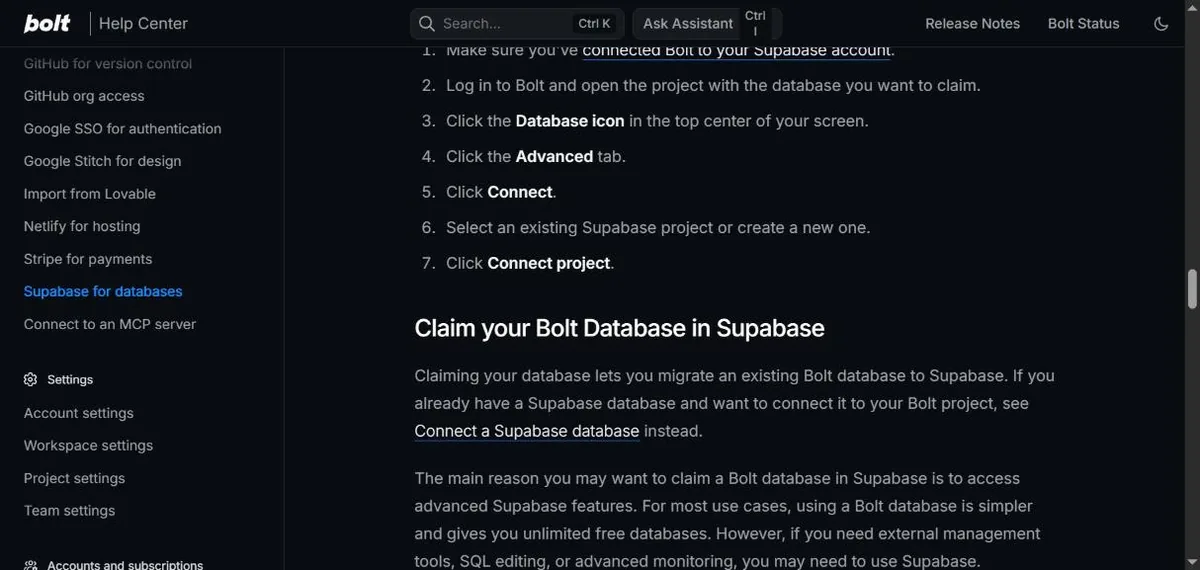Click bold text Database icon
Screen dimensions: 1200x570
pos(570,121)
